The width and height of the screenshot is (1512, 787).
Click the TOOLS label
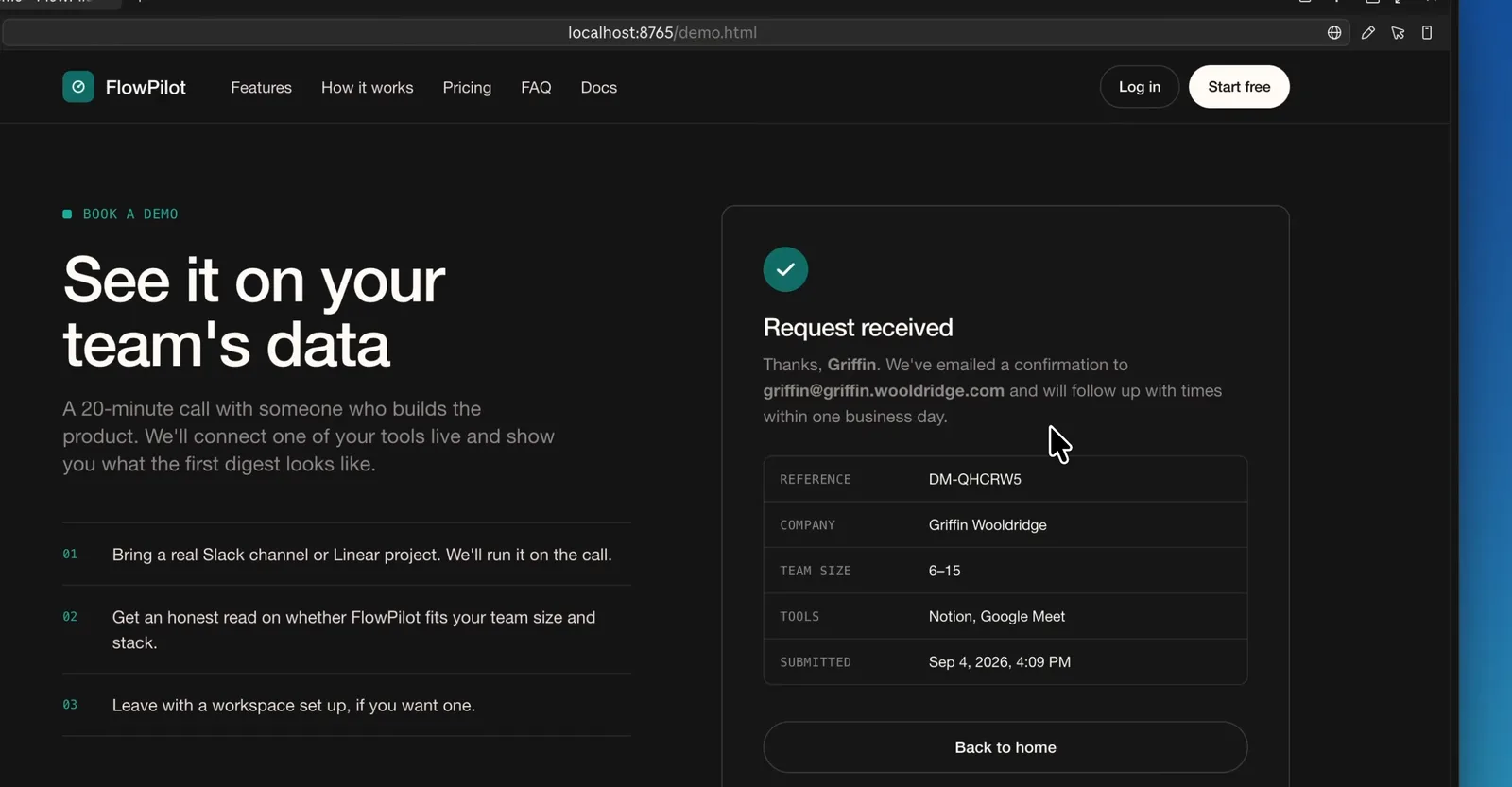point(799,616)
